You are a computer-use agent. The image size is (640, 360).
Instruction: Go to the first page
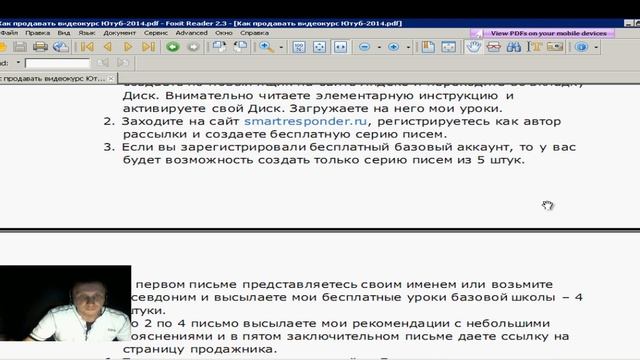click(x=87, y=47)
